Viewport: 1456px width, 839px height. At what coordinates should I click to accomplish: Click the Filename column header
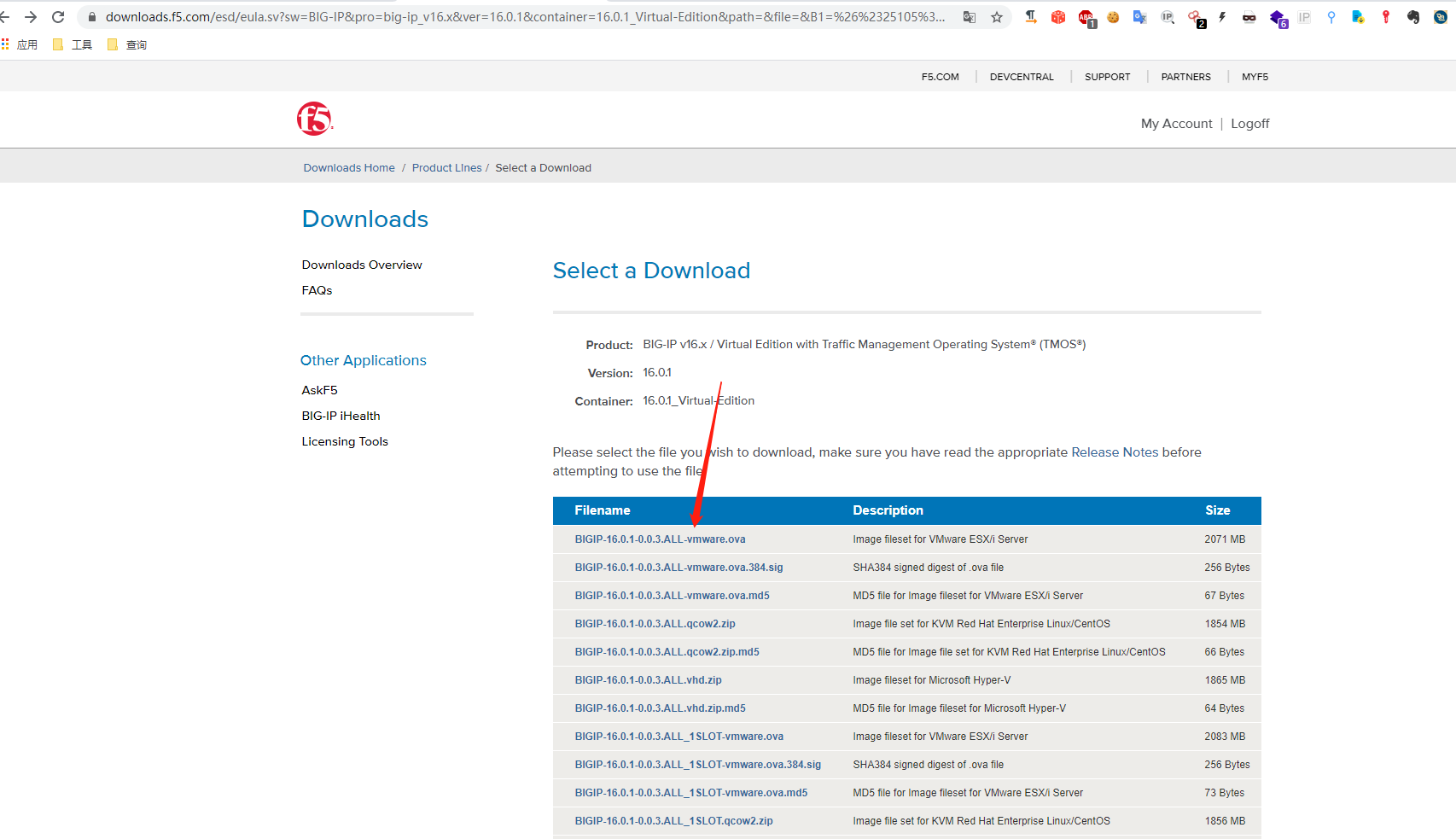coord(603,510)
